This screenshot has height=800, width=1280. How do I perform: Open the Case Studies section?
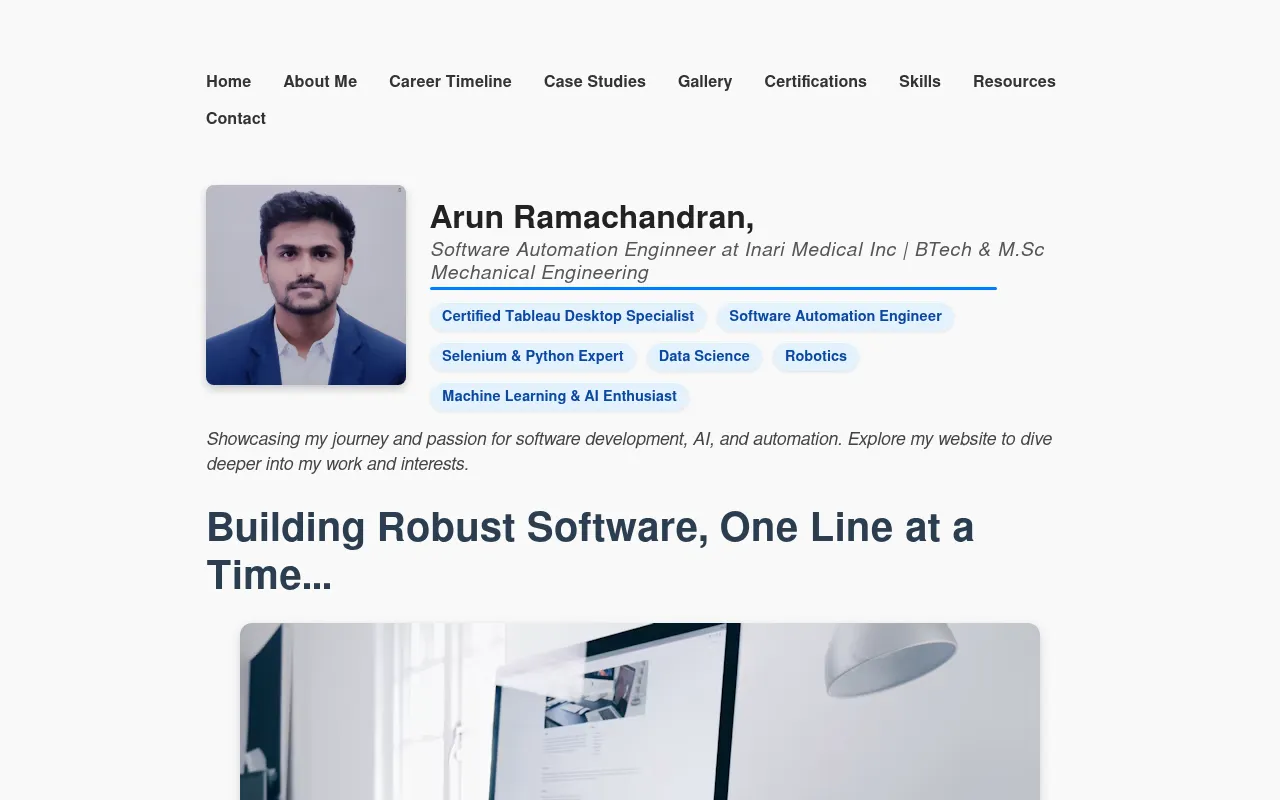tap(595, 82)
